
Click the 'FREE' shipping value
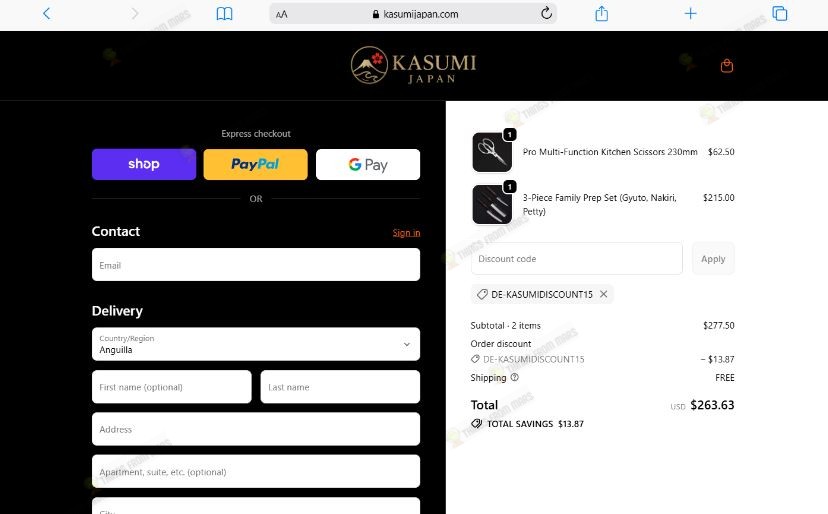tap(724, 378)
